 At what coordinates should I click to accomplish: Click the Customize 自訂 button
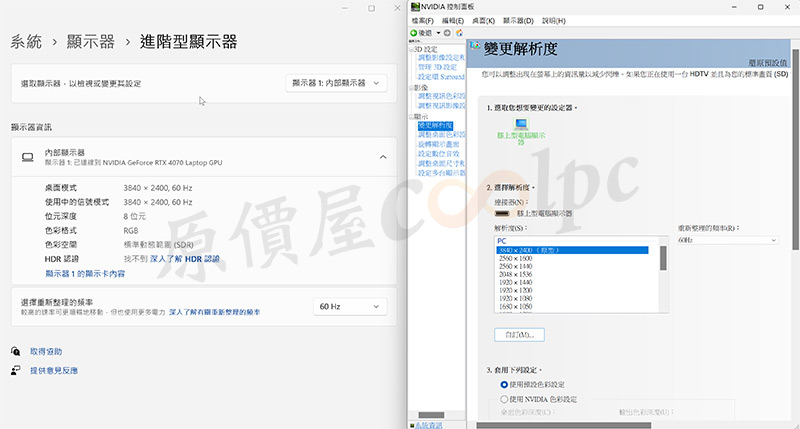tap(519, 335)
